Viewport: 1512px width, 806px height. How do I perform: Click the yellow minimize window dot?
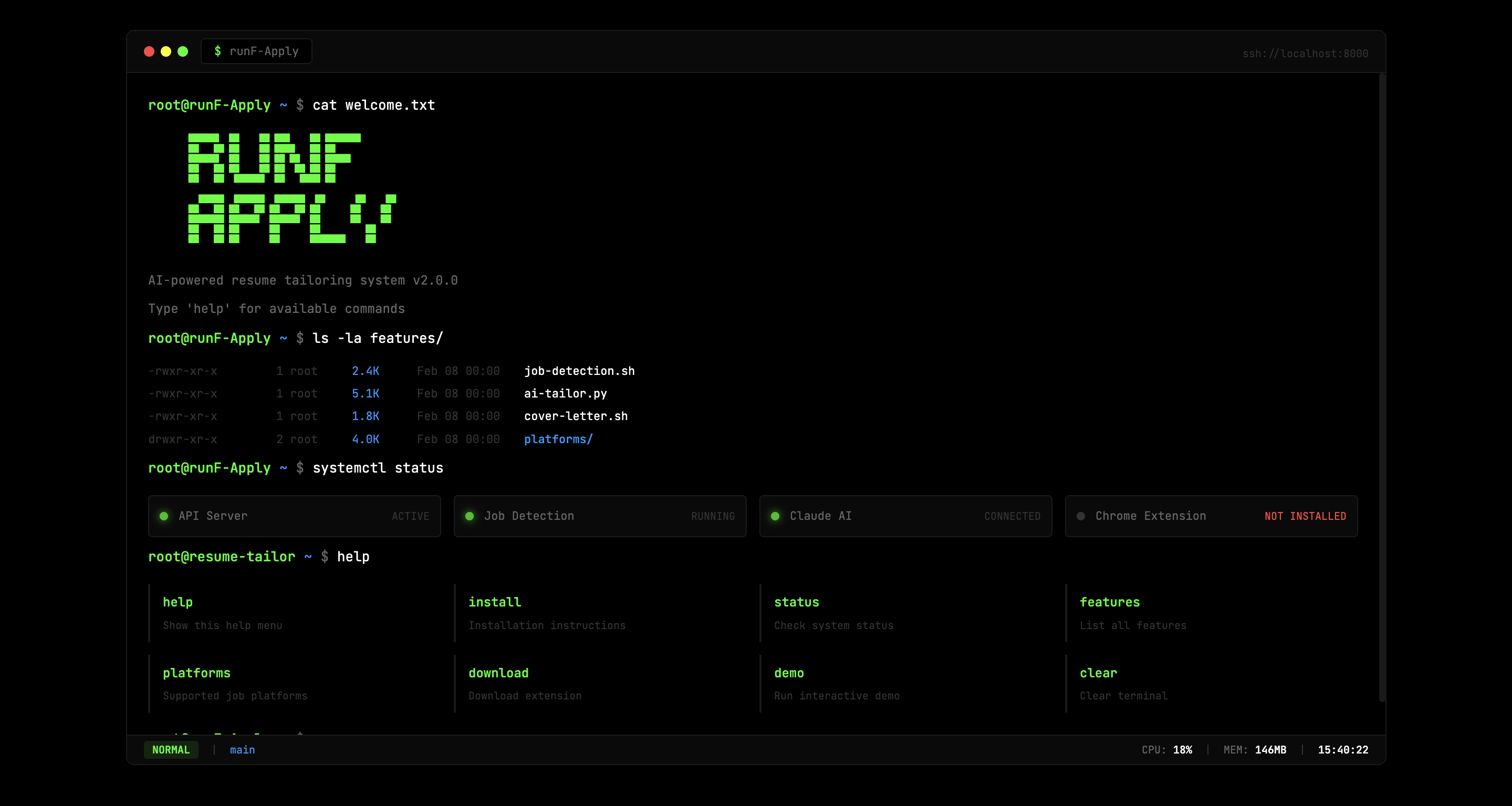point(166,51)
